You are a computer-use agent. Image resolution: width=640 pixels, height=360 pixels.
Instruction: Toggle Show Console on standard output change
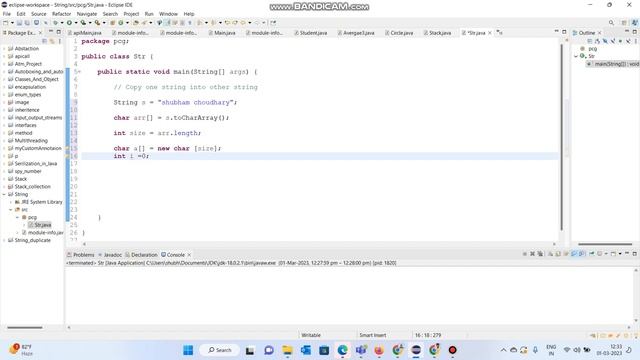pyautogui.click(x=574, y=254)
